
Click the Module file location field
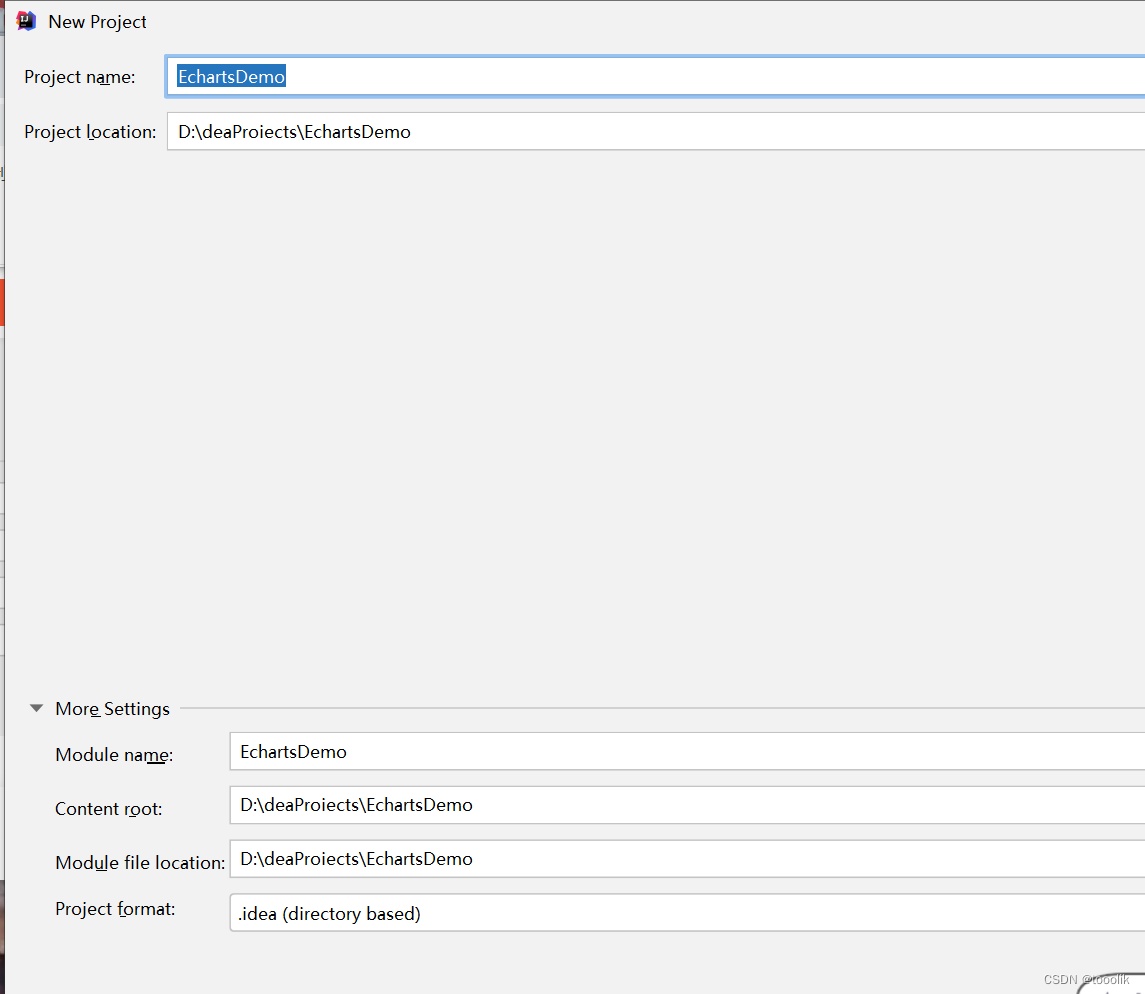pos(686,859)
